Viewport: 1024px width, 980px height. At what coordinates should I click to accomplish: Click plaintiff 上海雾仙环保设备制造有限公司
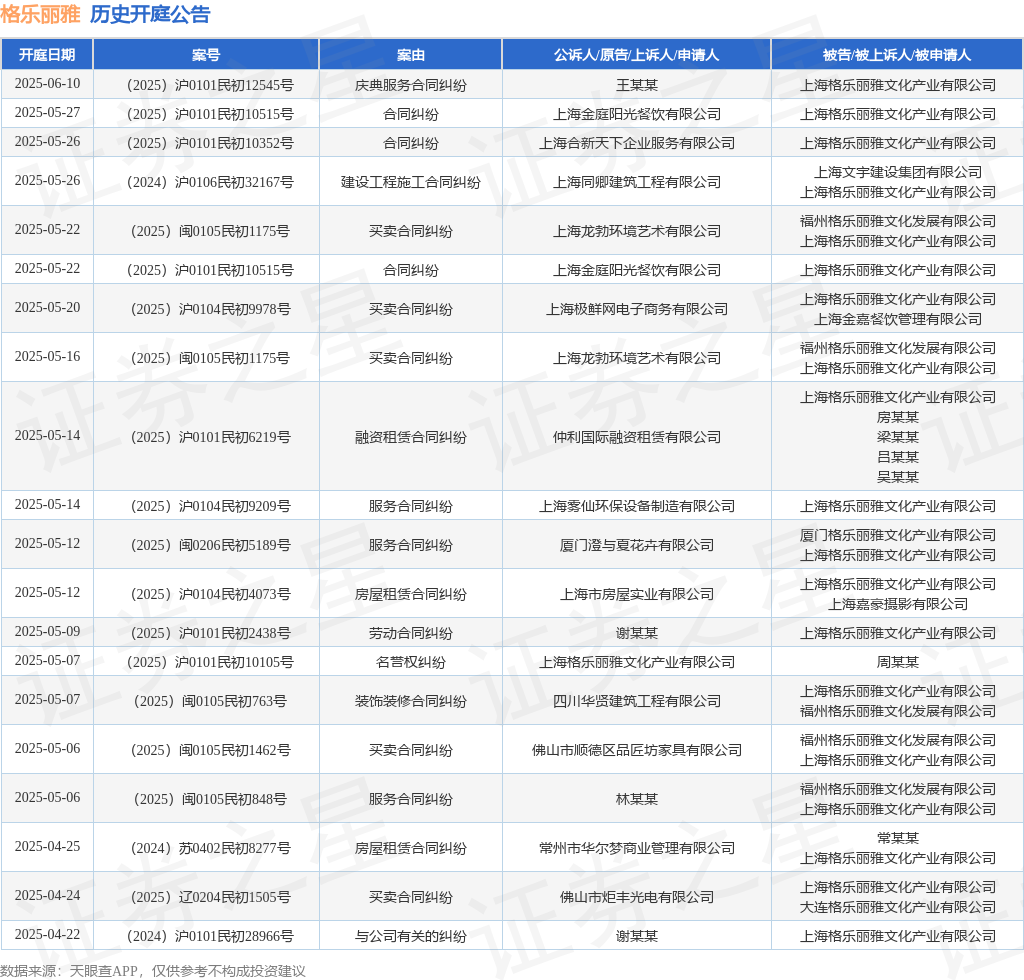point(637,507)
